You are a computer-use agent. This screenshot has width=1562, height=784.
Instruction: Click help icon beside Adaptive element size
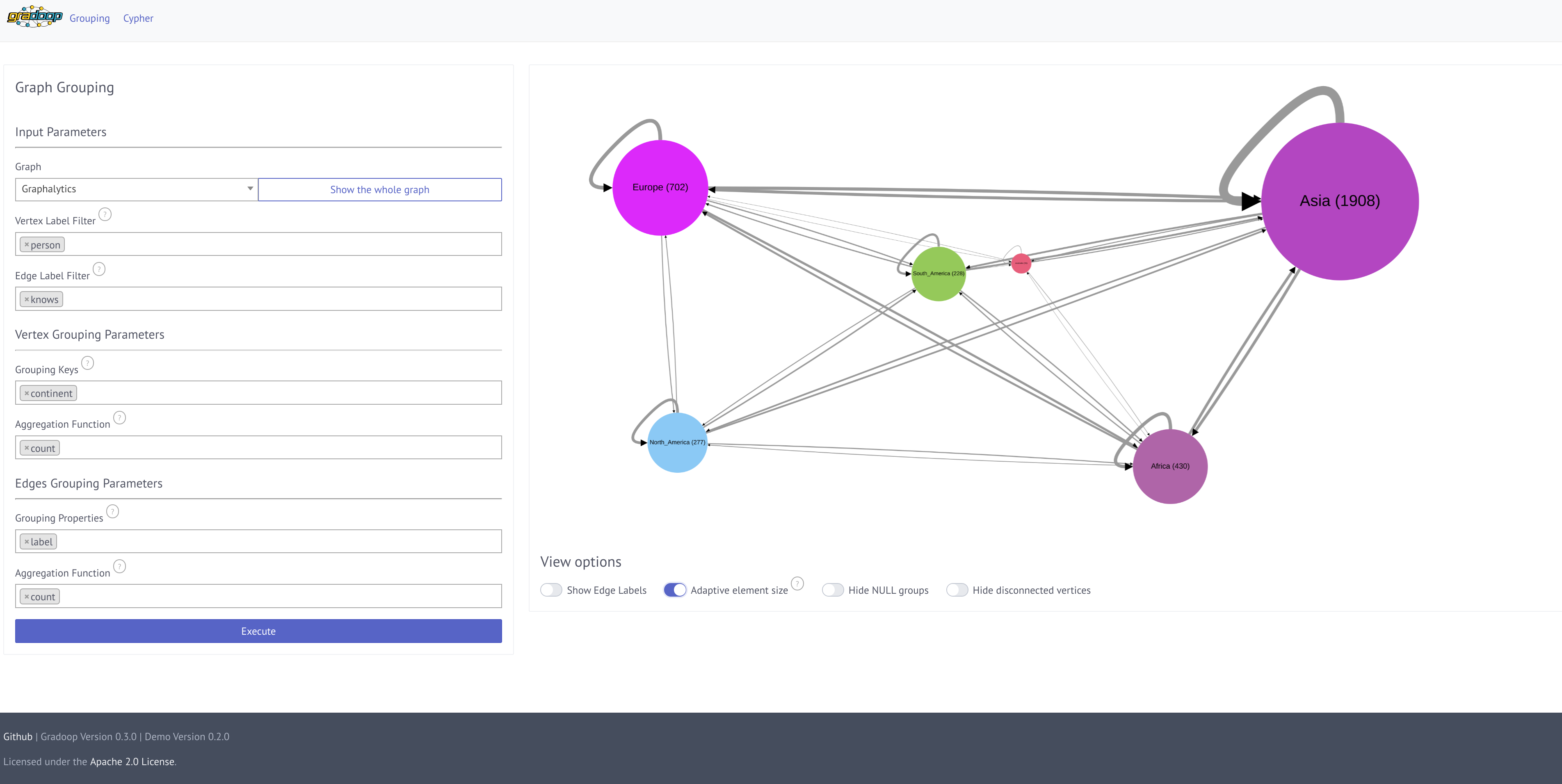(x=797, y=583)
